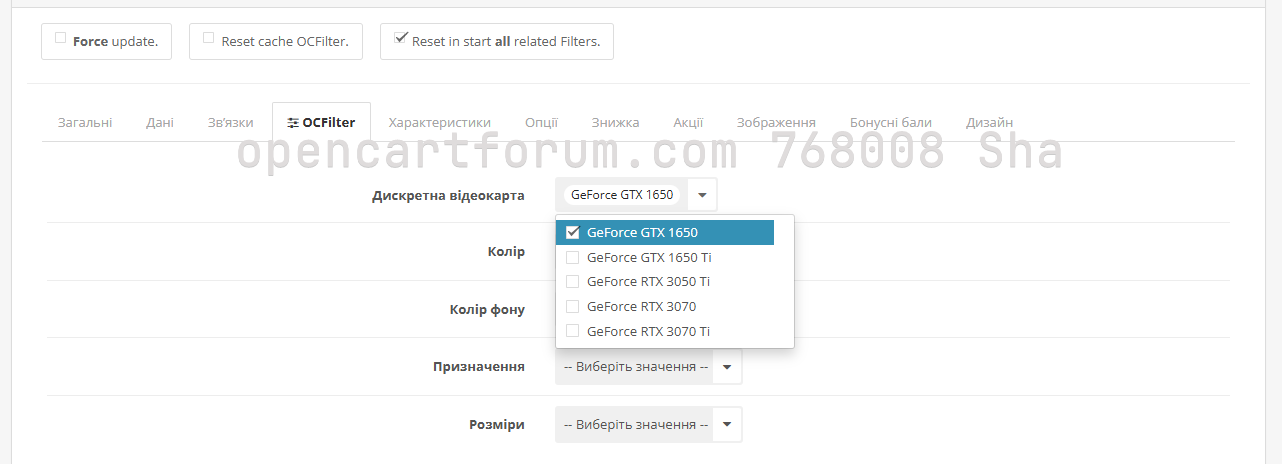Uncheck the GeForce GTX 1650 option

(573, 232)
